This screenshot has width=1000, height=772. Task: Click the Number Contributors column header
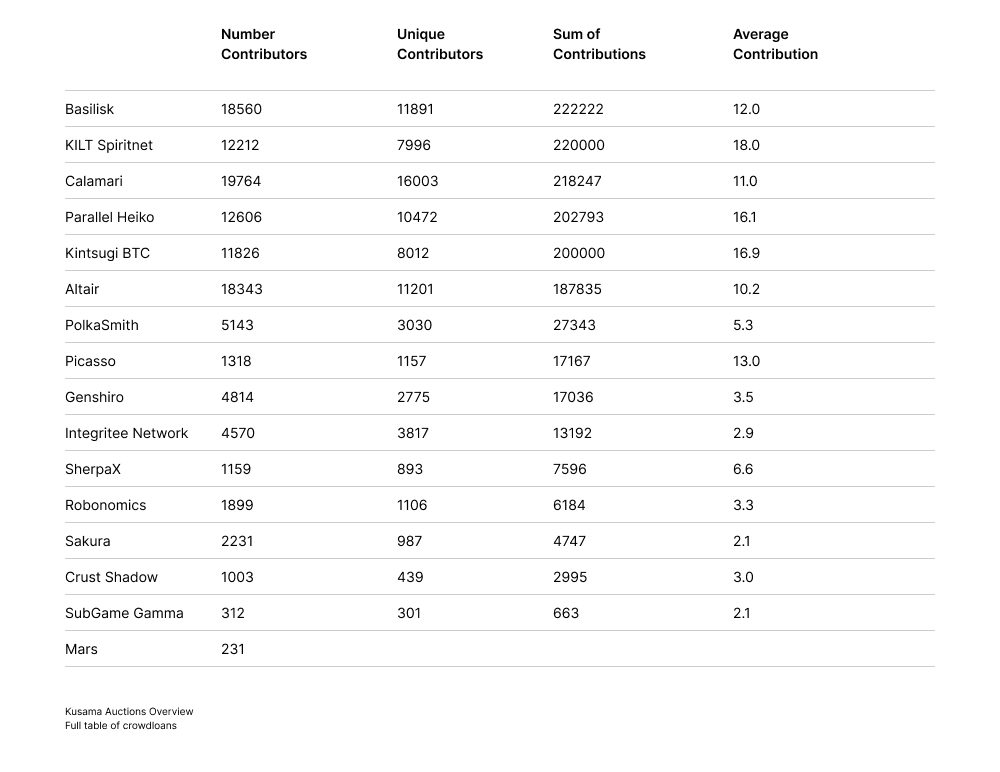[263, 44]
